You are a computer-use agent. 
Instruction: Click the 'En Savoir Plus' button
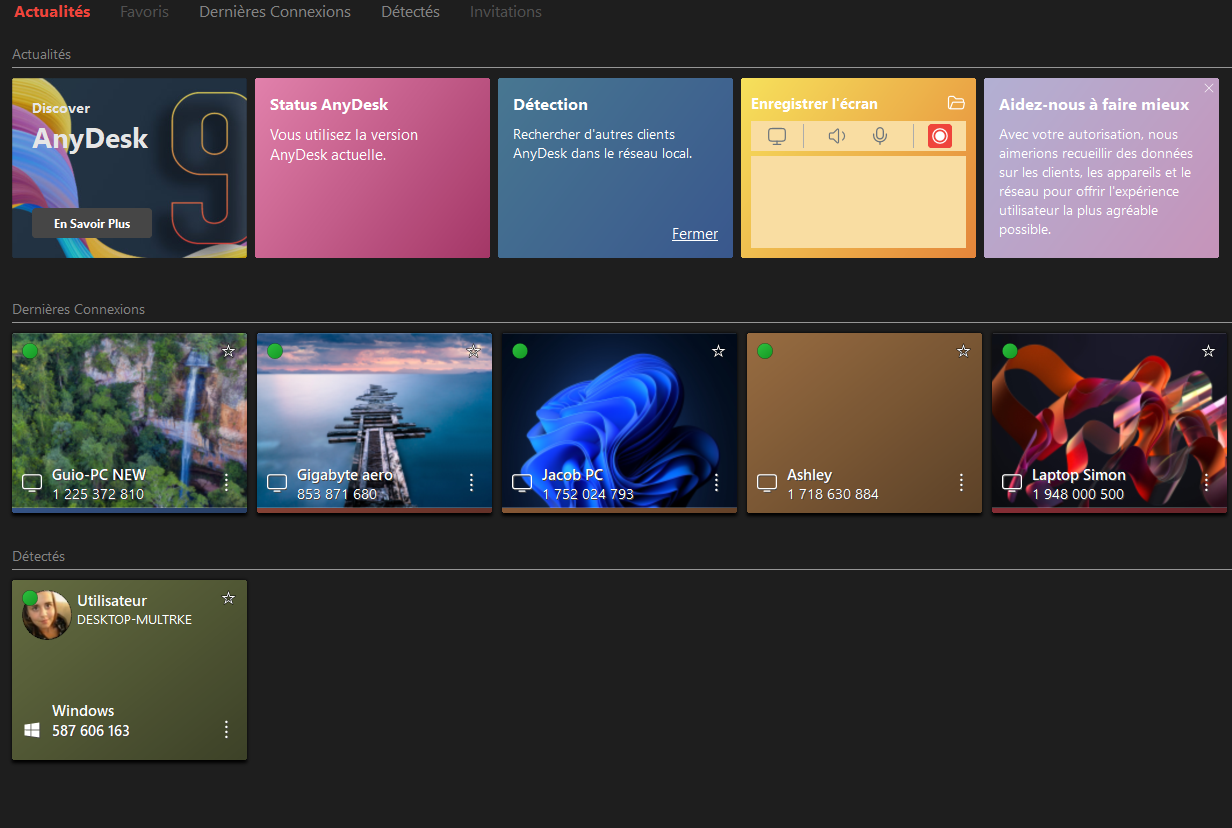click(x=92, y=224)
